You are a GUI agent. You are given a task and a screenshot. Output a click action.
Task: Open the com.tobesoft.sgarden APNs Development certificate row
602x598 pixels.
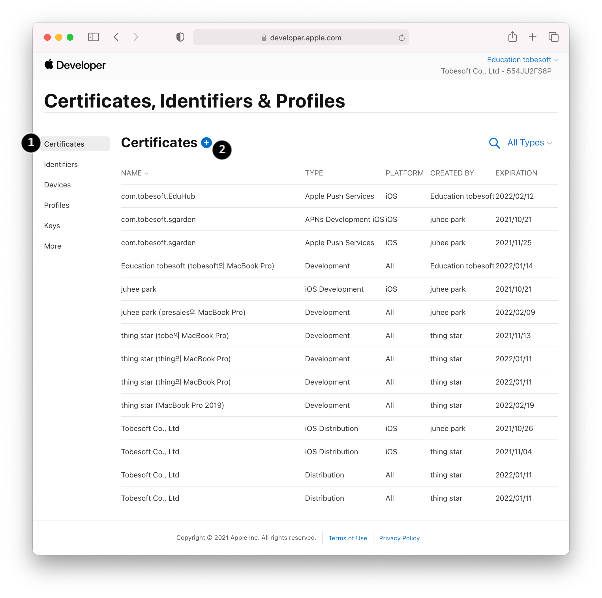pyautogui.click(x=339, y=220)
